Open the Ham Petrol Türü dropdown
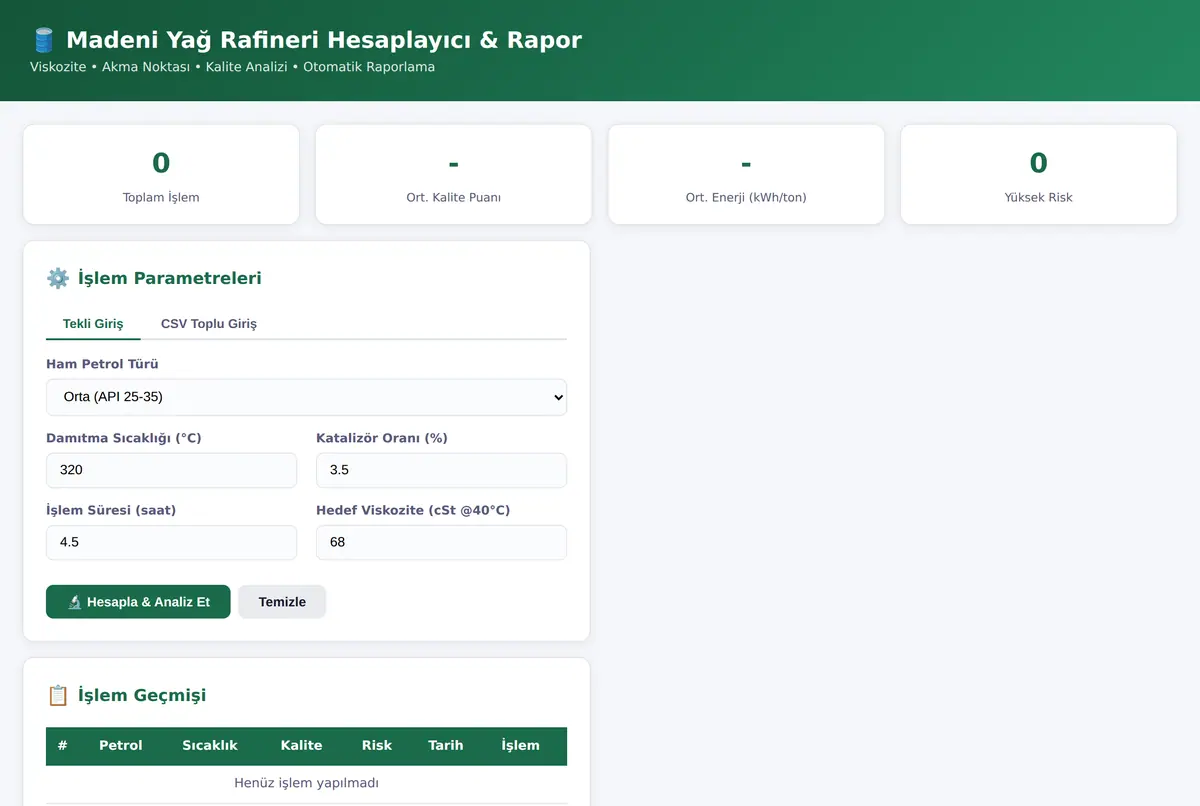The image size is (1200, 806). click(306, 397)
